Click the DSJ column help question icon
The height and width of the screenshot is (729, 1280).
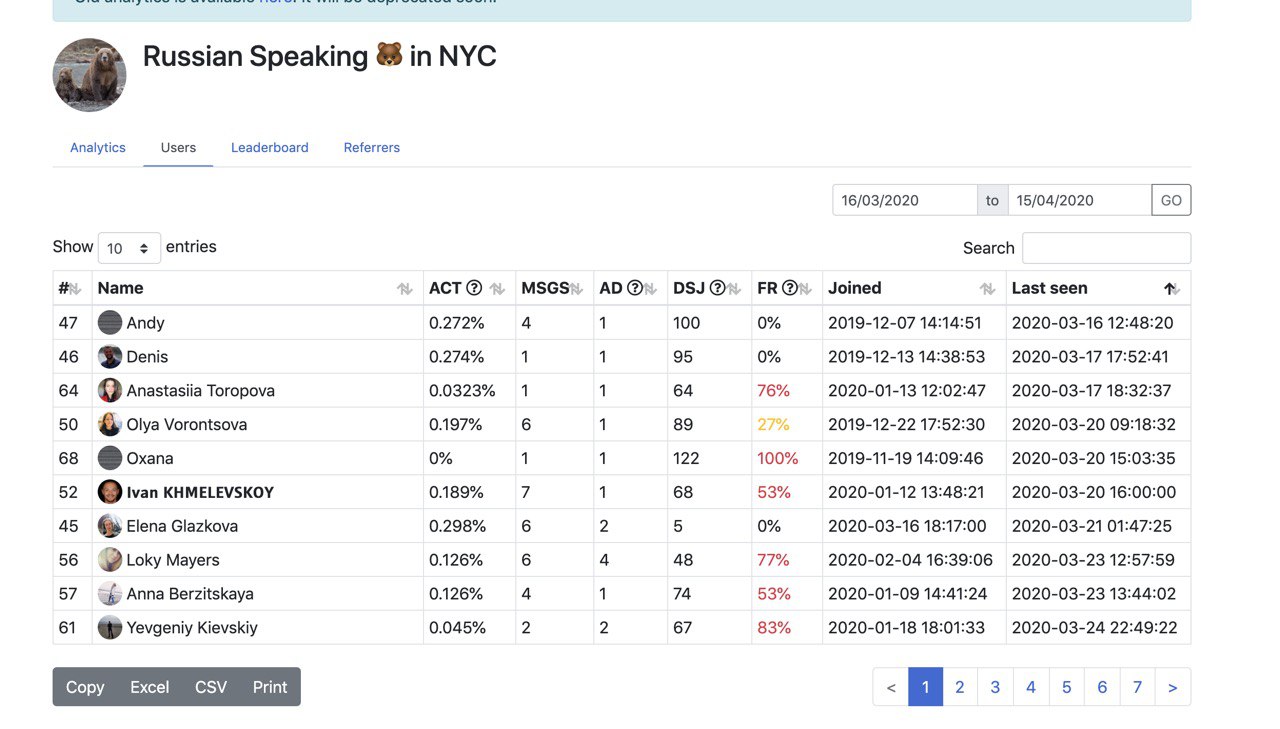[717, 288]
